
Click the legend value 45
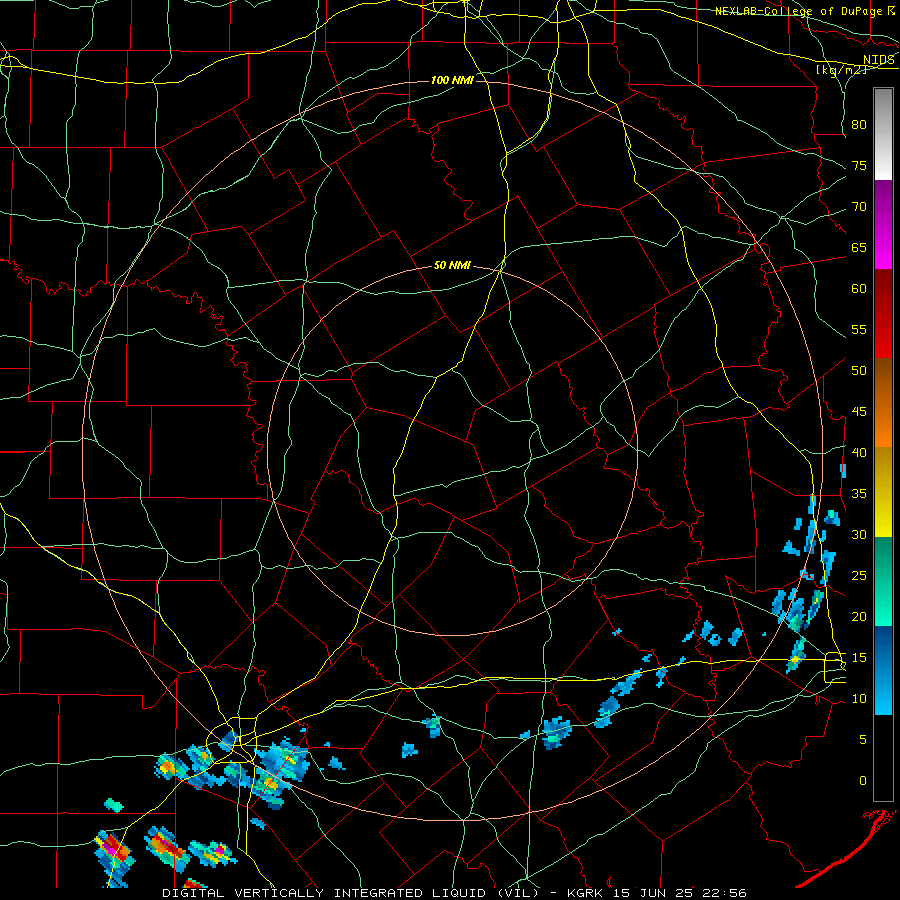859,412
